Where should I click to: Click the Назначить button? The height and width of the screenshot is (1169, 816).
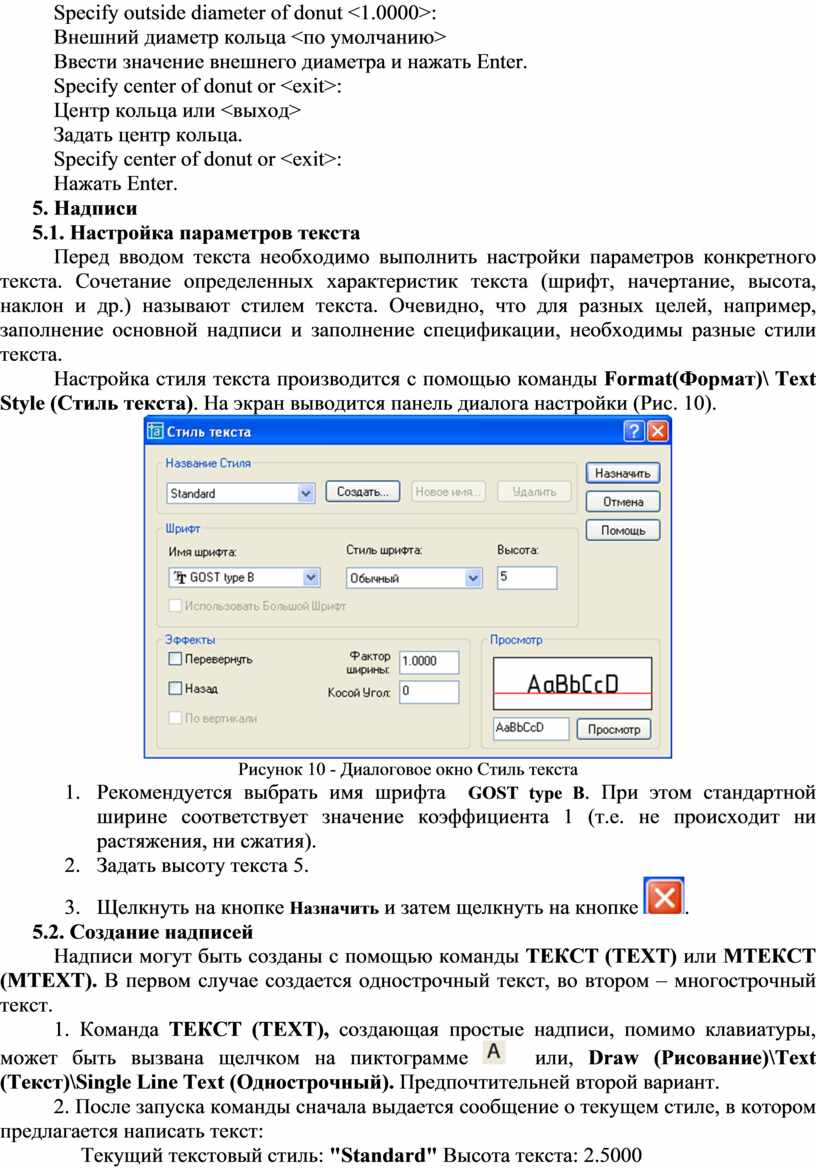622,473
